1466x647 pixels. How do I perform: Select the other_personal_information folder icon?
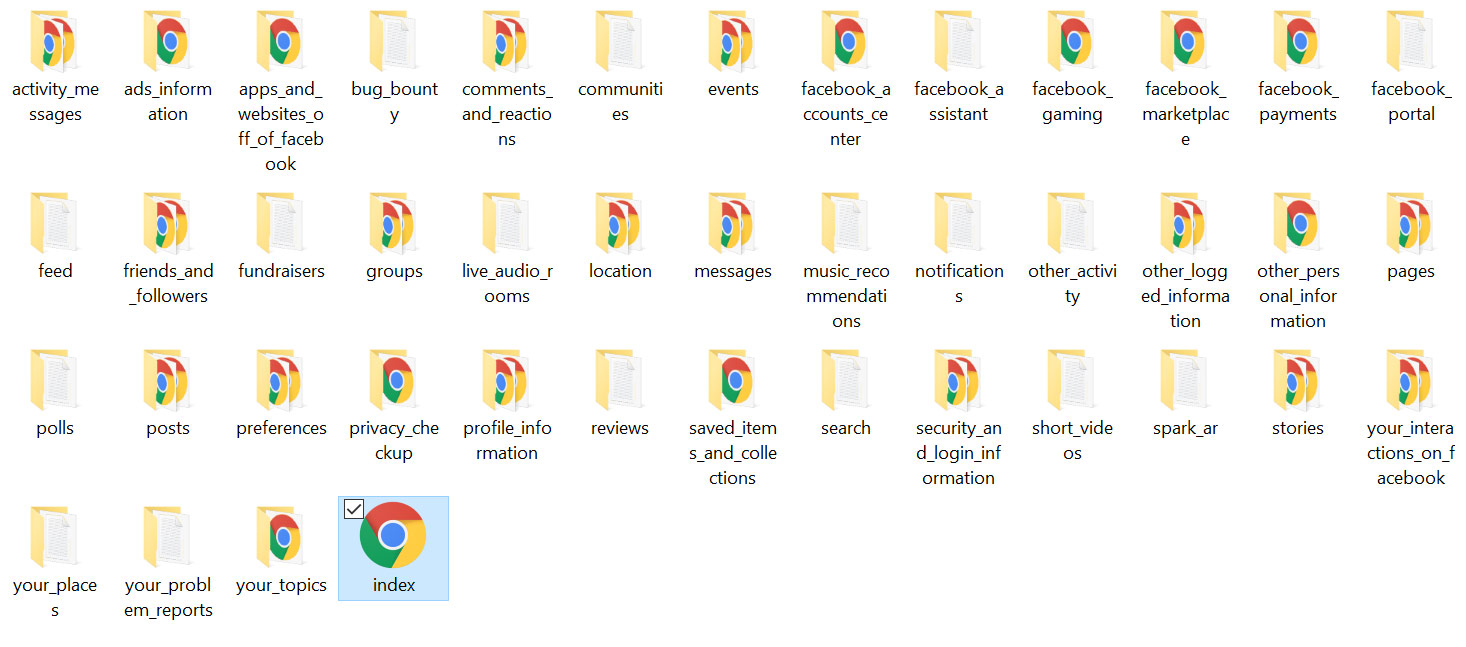[x=1298, y=223]
